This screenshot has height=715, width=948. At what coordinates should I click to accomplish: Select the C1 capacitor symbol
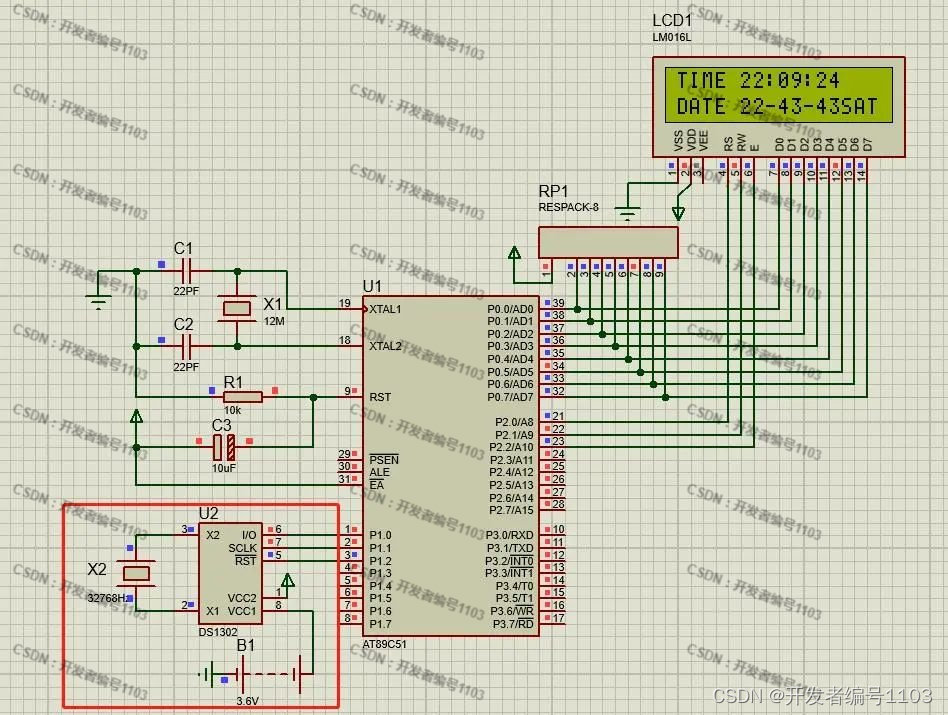186,271
